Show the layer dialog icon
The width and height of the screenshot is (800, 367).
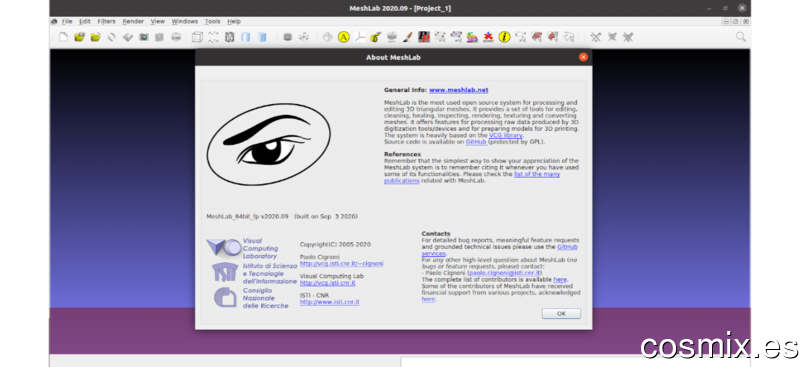coord(160,37)
